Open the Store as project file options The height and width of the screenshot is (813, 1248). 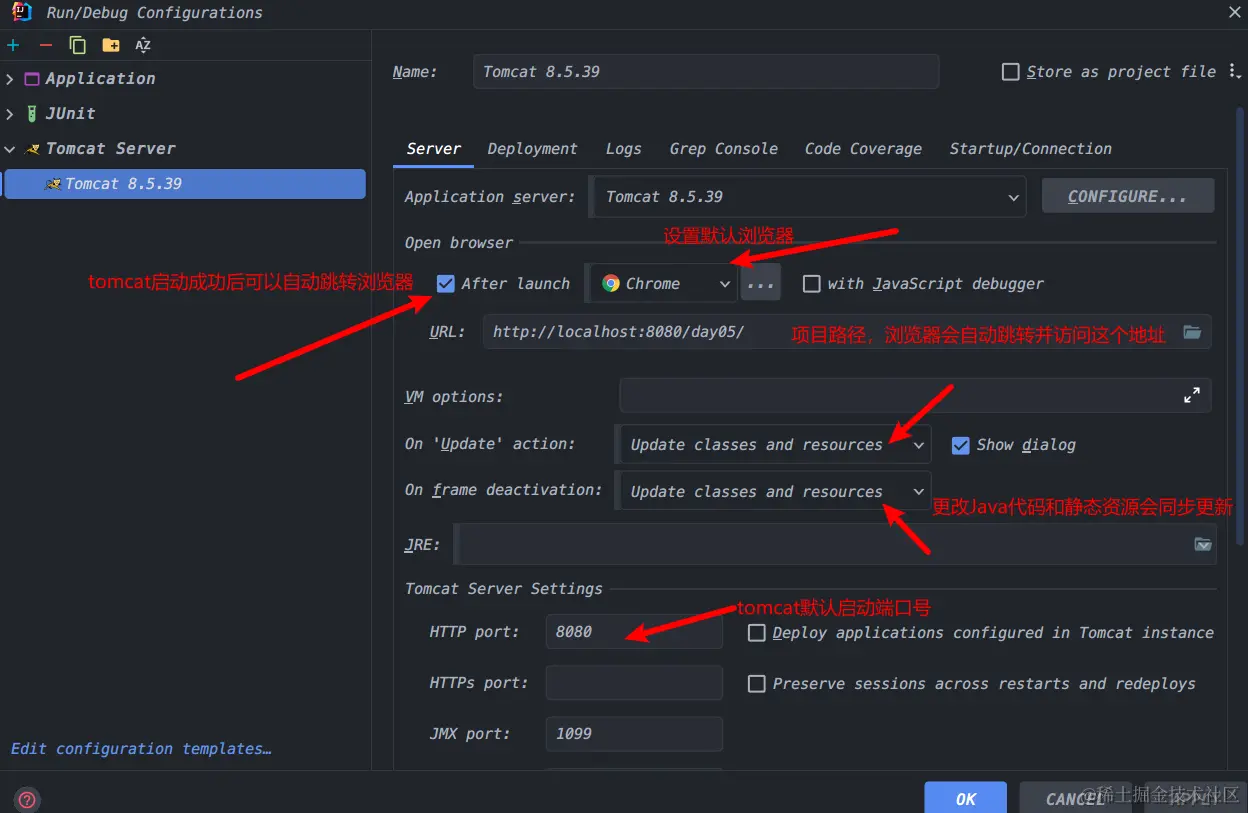pos(1233,71)
